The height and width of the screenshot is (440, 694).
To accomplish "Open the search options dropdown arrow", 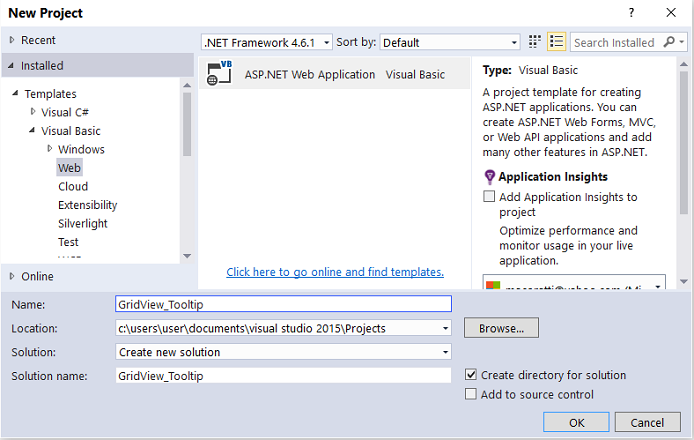I will pos(682,42).
